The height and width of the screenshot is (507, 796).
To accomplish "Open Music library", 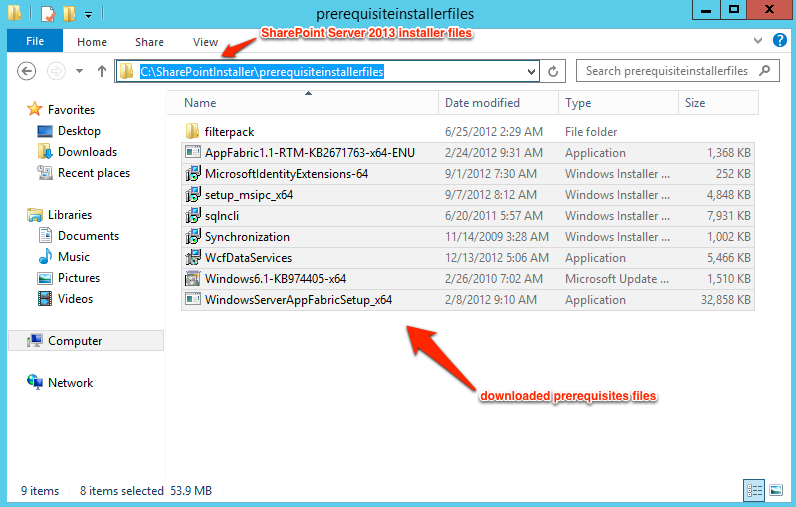I will pos(73,257).
